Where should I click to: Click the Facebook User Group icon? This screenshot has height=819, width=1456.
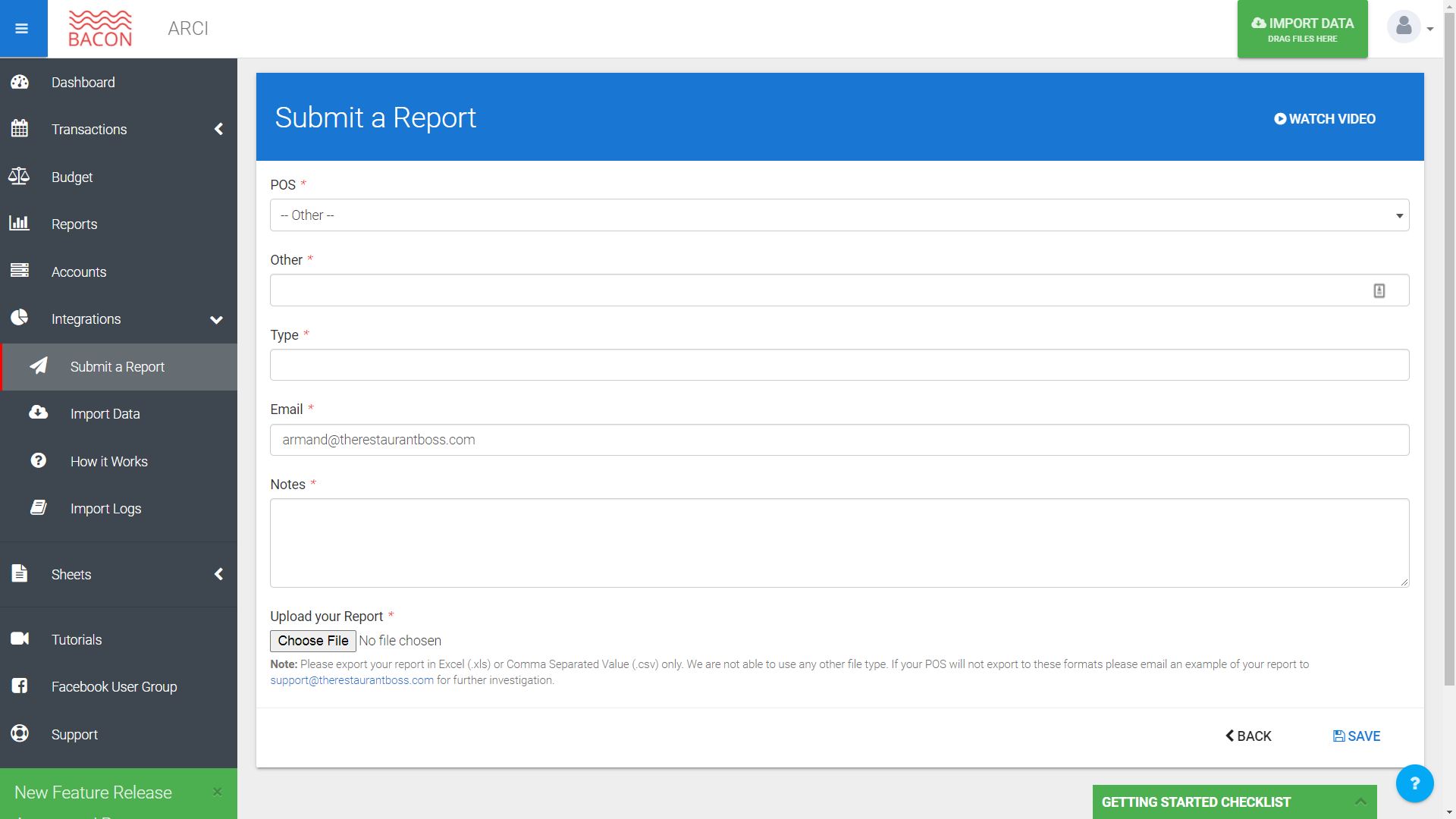coord(20,686)
